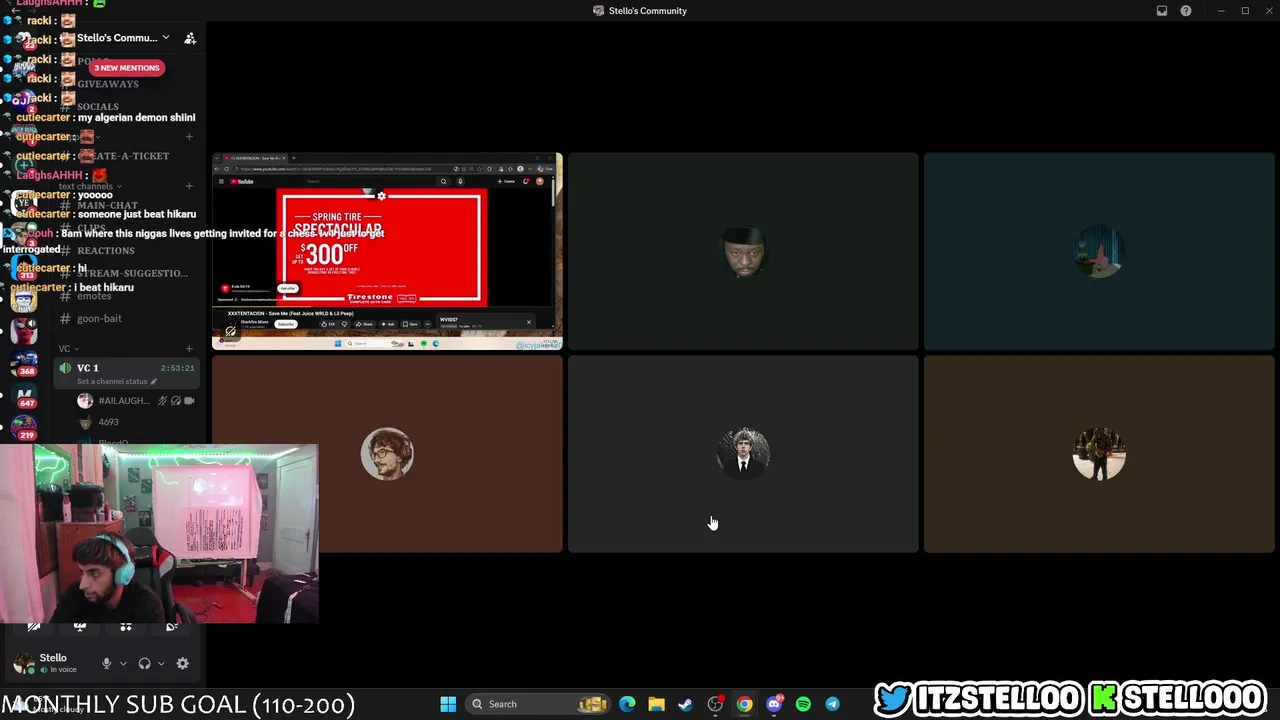This screenshot has width=1280, height=720.
Task: Open Spotify from taskbar
Action: (803, 704)
